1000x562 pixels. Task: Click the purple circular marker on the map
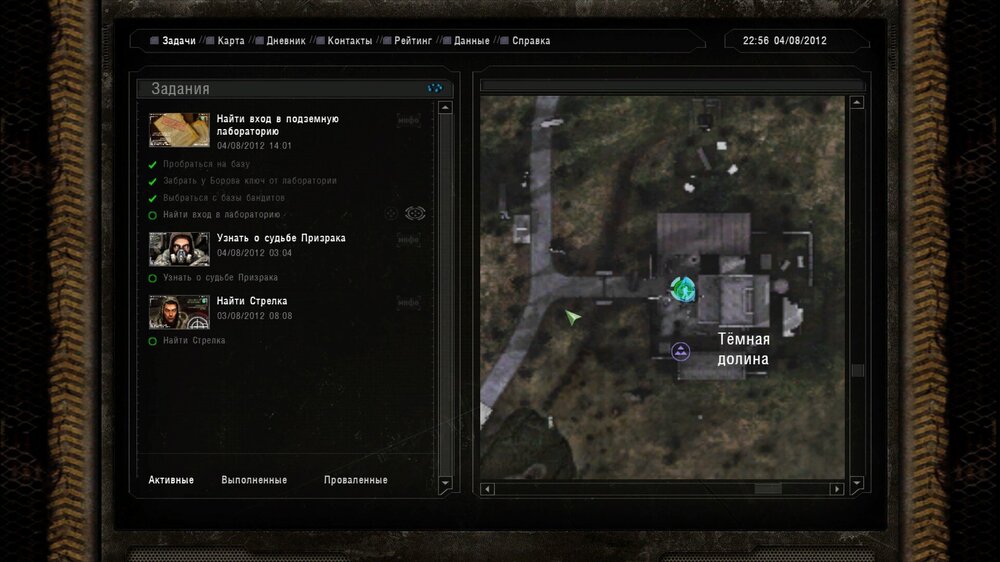click(x=680, y=351)
